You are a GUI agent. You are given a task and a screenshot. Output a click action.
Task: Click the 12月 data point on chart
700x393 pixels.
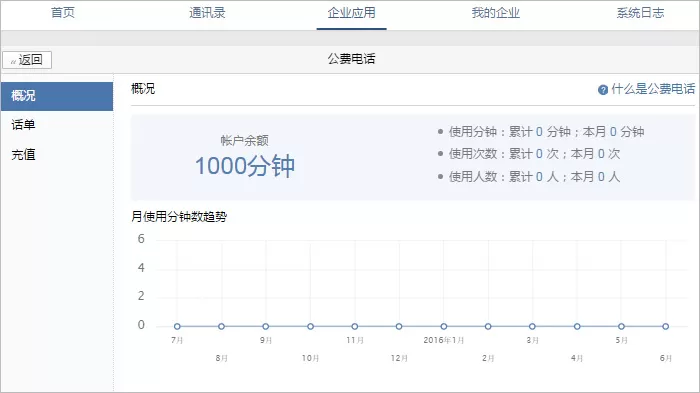pyautogui.click(x=399, y=326)
